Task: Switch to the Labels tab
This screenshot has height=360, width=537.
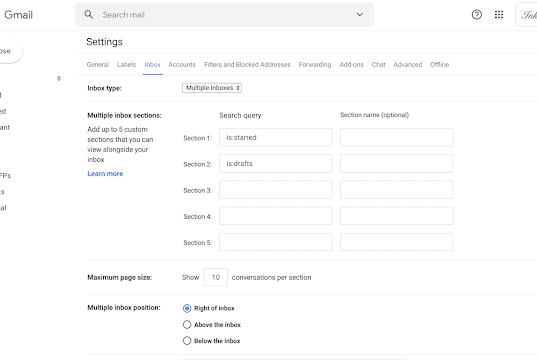Action: click(126, 65)
